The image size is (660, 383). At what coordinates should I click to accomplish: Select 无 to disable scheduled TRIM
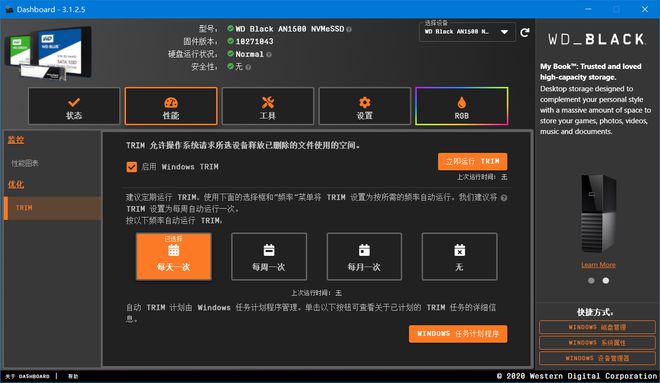click(x=459, y=256)
